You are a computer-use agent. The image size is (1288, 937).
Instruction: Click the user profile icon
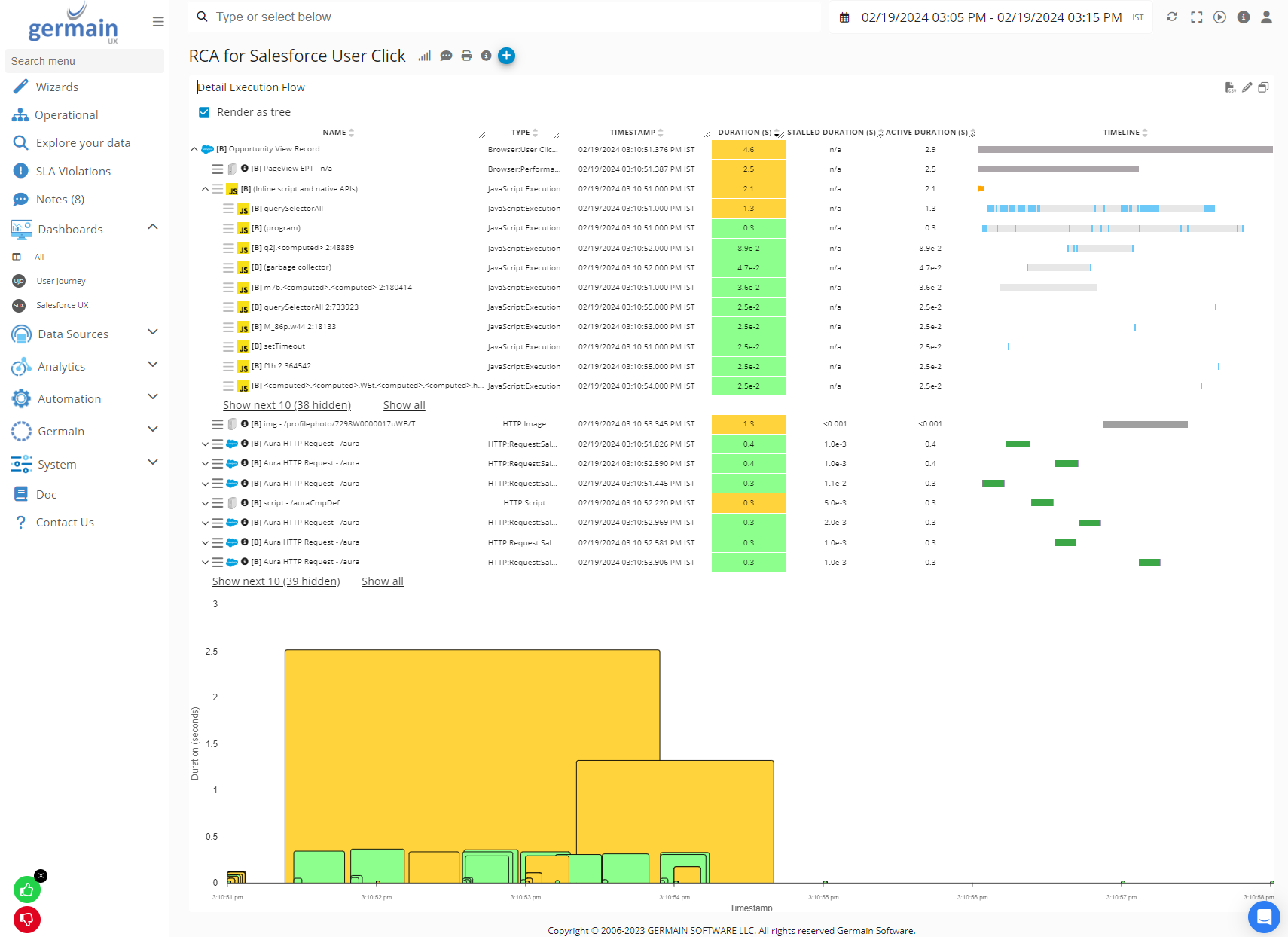[x=1266, y=17]
